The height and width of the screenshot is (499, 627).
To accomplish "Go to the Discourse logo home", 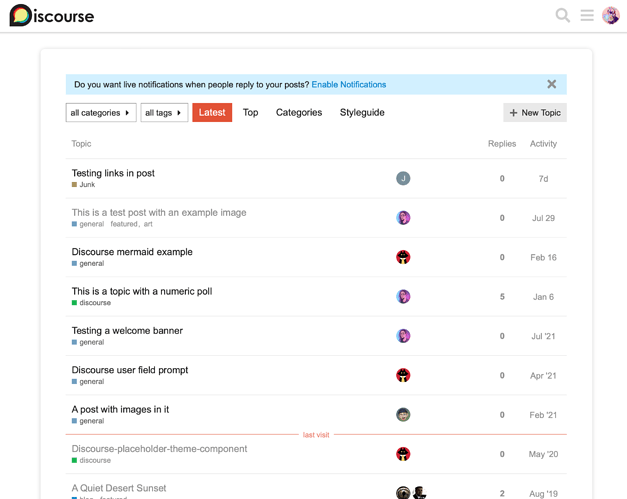I will coord(52,16).
